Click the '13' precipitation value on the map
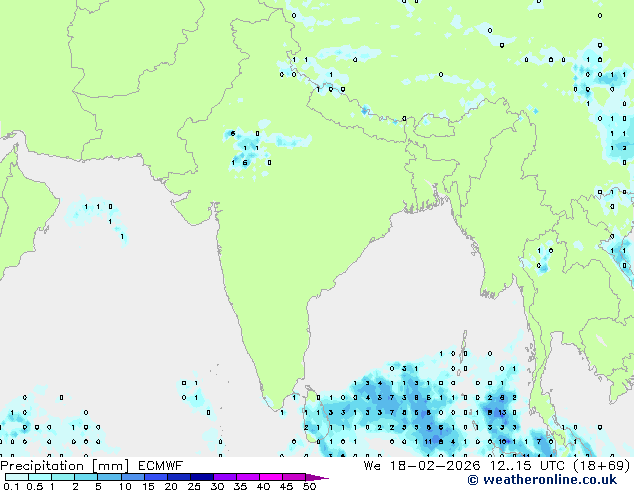 pyautogui.click(x=502, y=413)
